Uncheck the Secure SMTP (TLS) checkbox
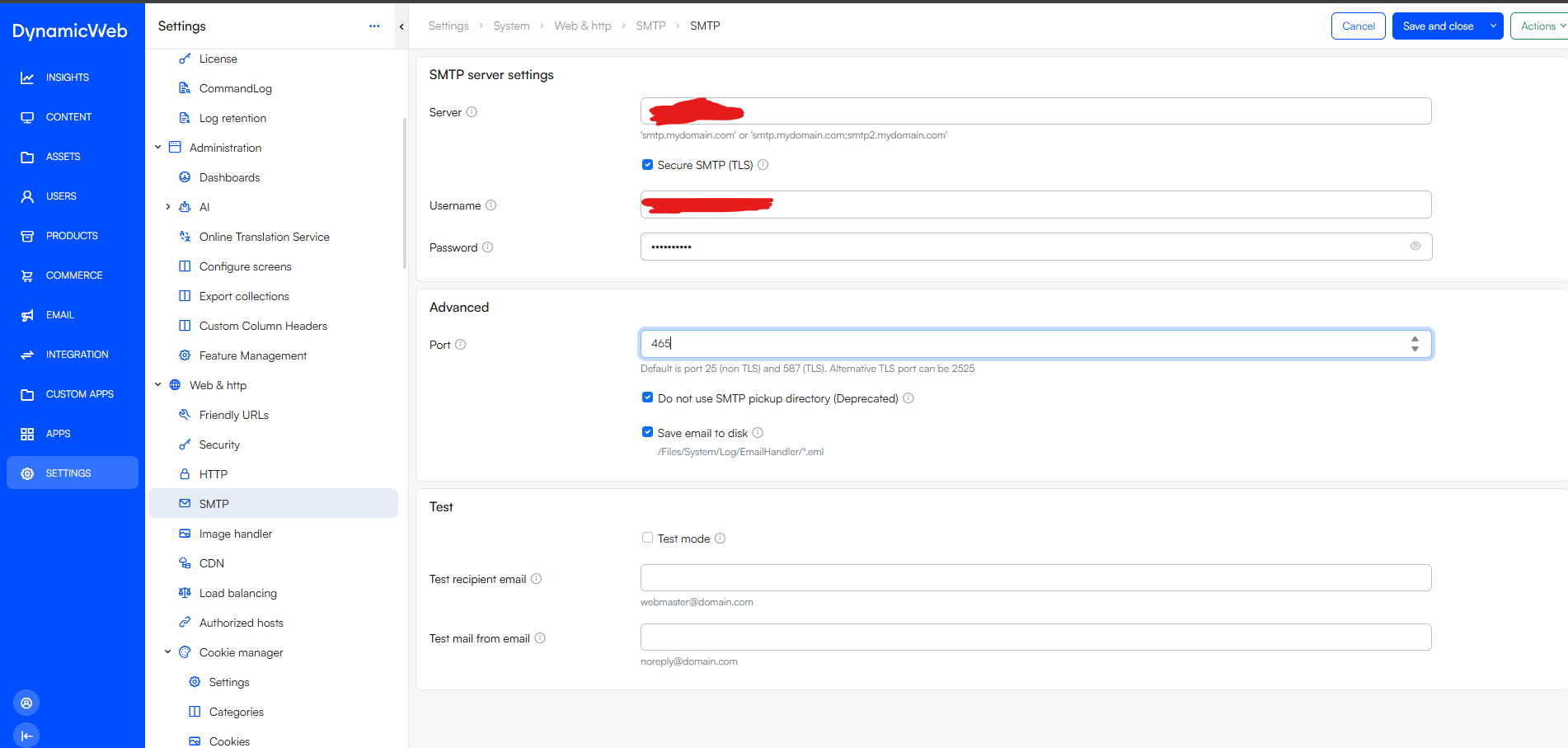The height and width of the screenshot is (748, 1568). point(647,165)
